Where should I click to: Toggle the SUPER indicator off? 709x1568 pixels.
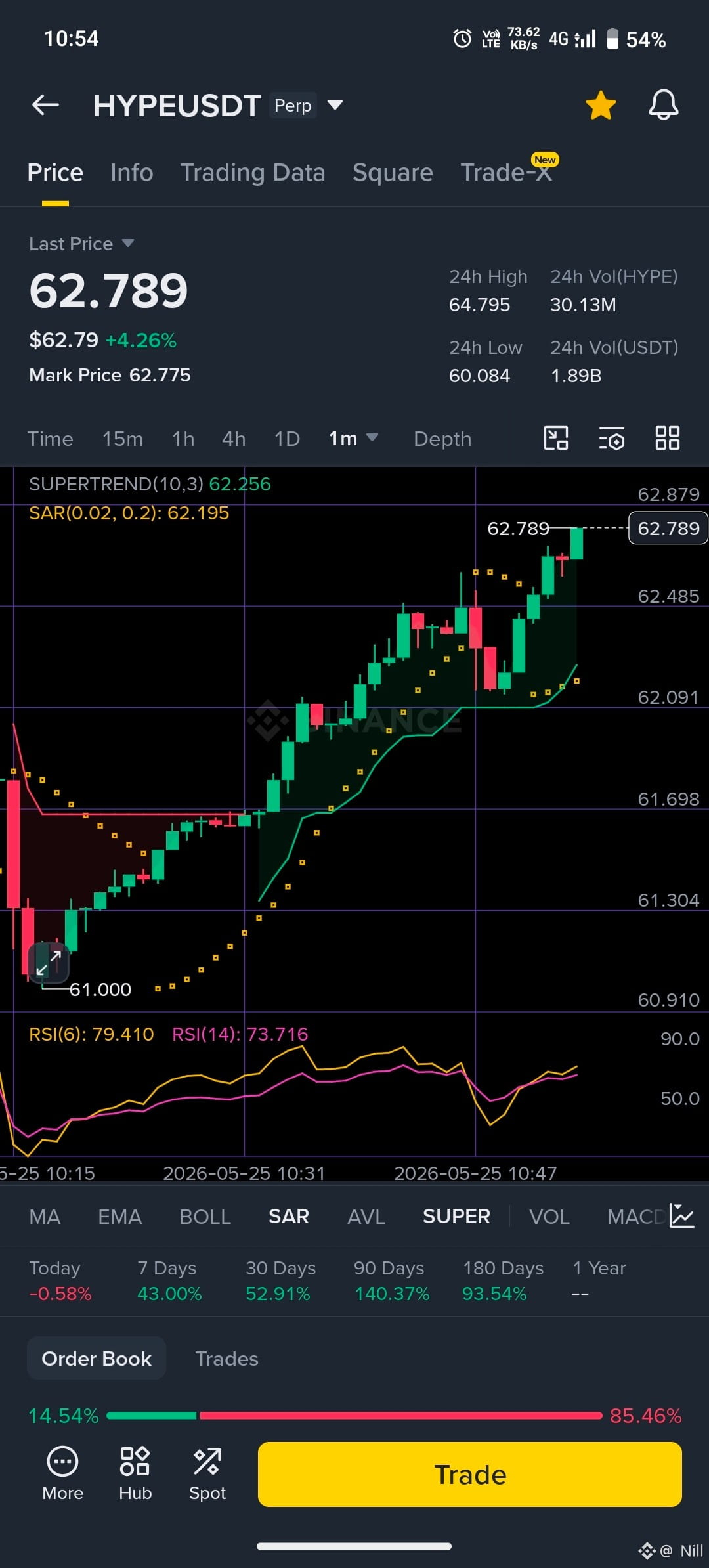click(456, 1217)
